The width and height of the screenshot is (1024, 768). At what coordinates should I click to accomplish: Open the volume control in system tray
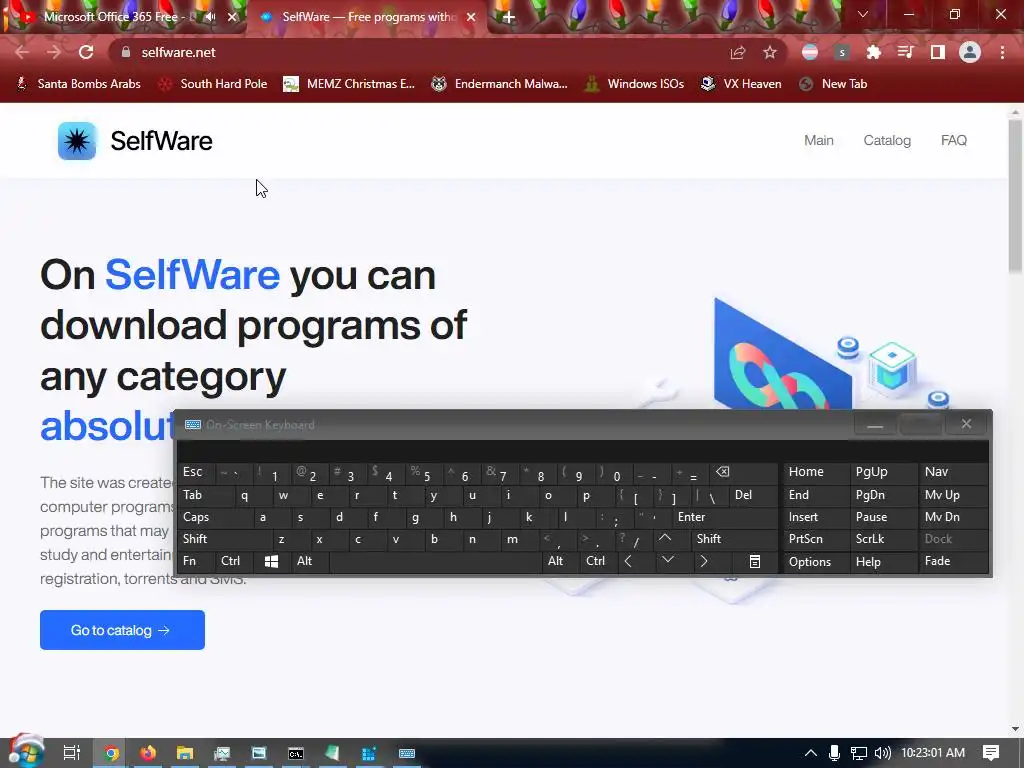coord(882,753)
